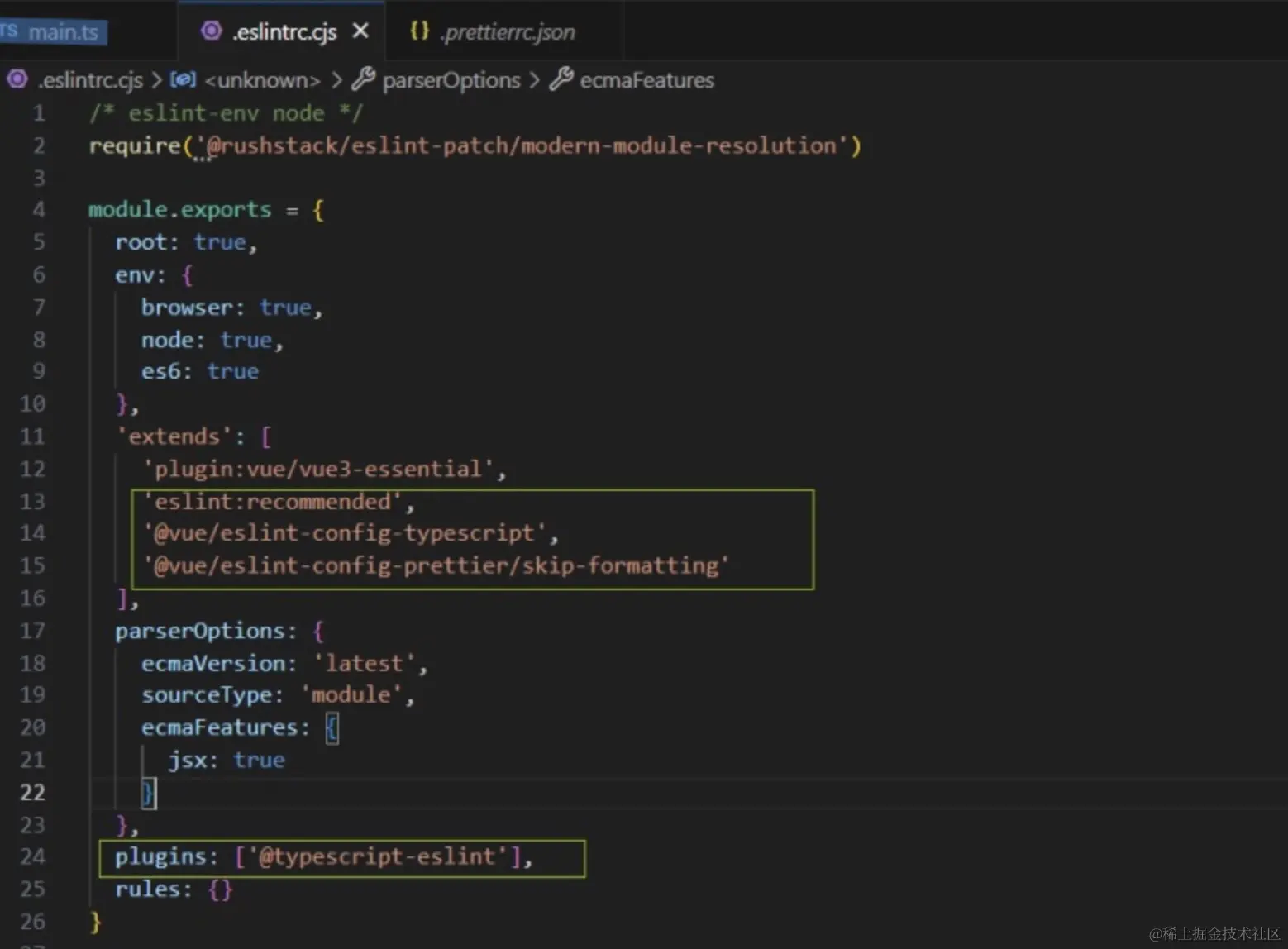
Task: Click the 'true' value after browser
Action: click(x=285, y=308)
